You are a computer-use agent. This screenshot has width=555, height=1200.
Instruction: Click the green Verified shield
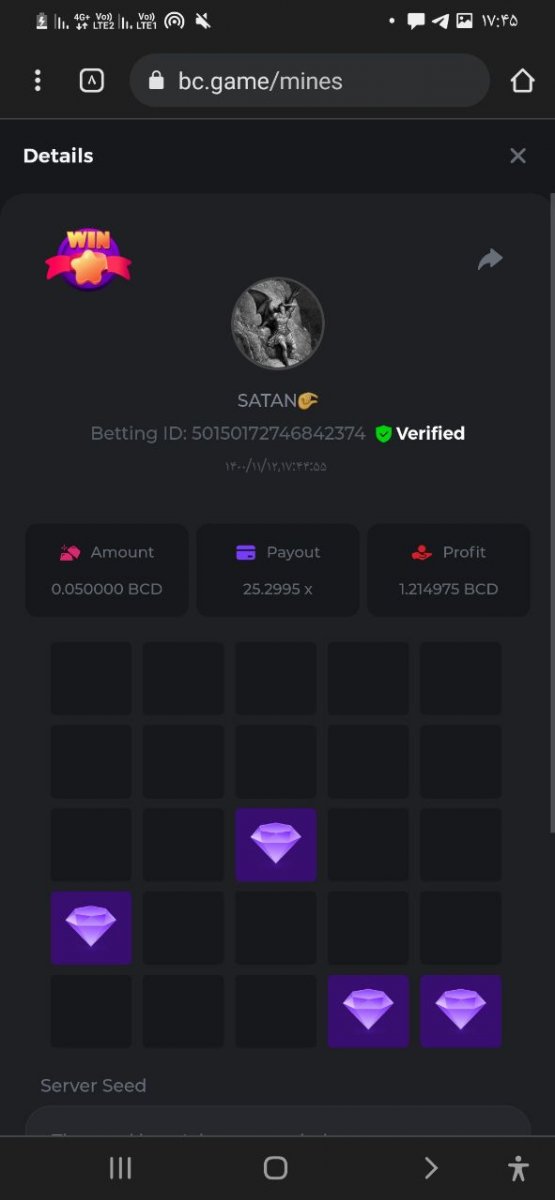tap(383, 434)
